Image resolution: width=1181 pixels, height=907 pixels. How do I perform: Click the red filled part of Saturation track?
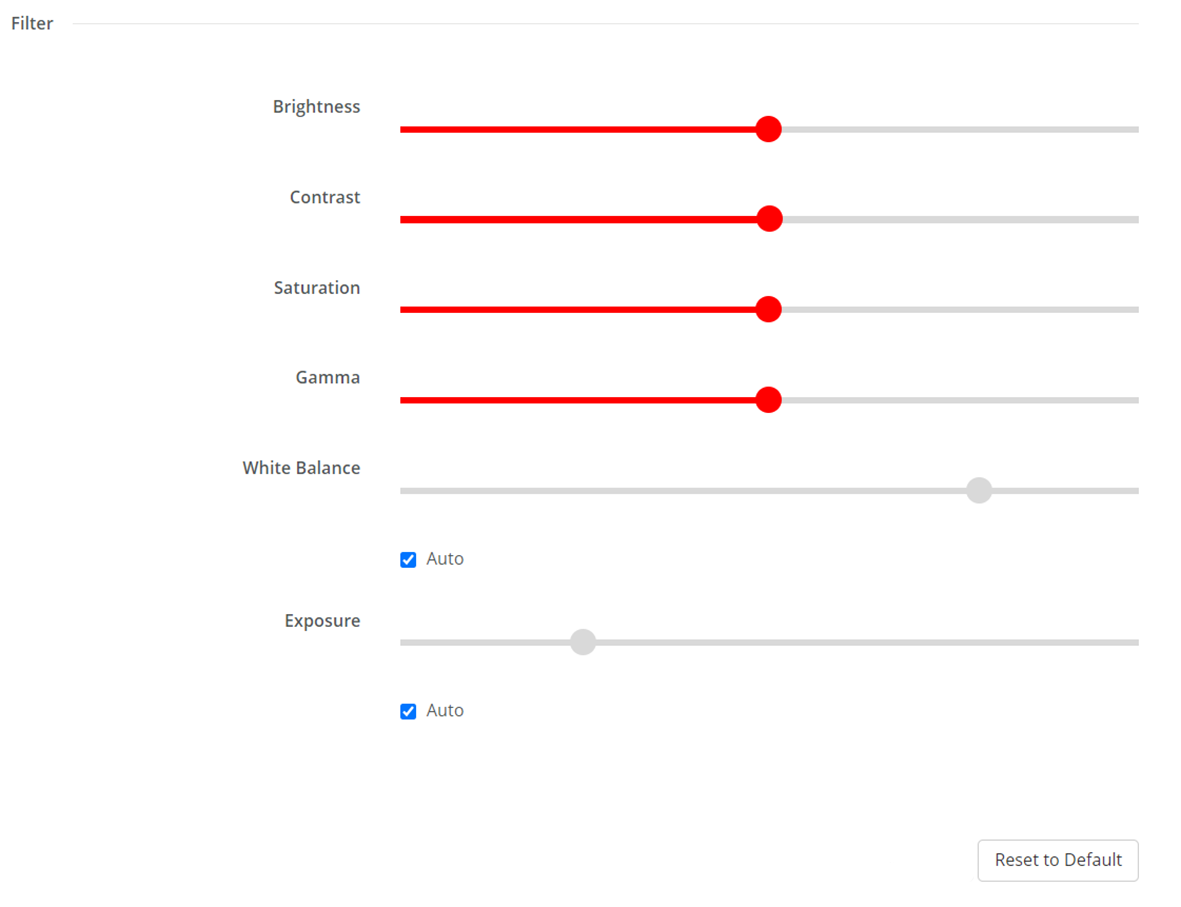coord(578,310)
